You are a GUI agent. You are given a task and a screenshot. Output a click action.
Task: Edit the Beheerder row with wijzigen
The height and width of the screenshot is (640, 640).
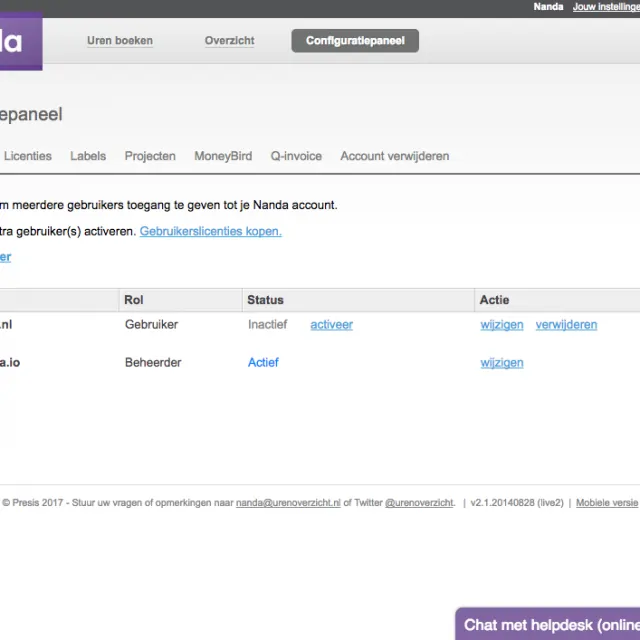502,363
